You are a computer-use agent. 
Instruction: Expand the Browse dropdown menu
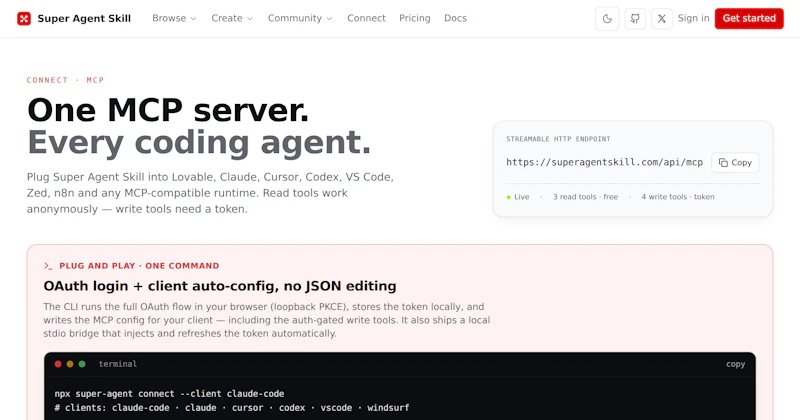[x=174, y=18]
